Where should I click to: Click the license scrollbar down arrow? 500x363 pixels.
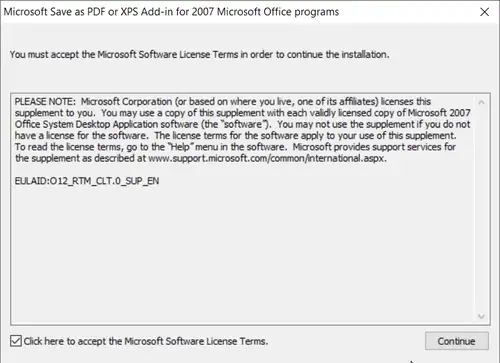point(481,316)
